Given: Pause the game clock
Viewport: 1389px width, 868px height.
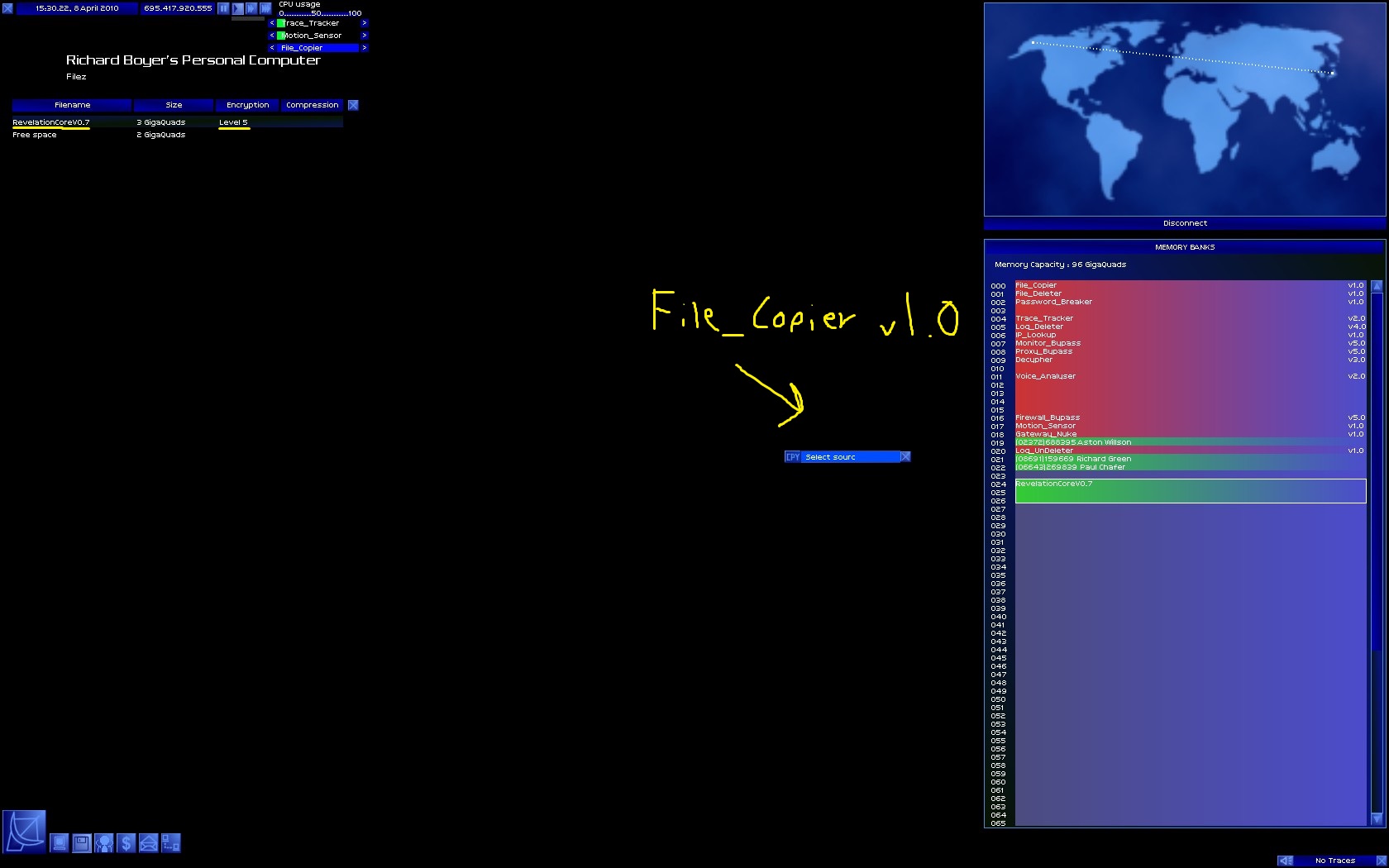Looking at the screenshot, I should (x=223, y=8).
